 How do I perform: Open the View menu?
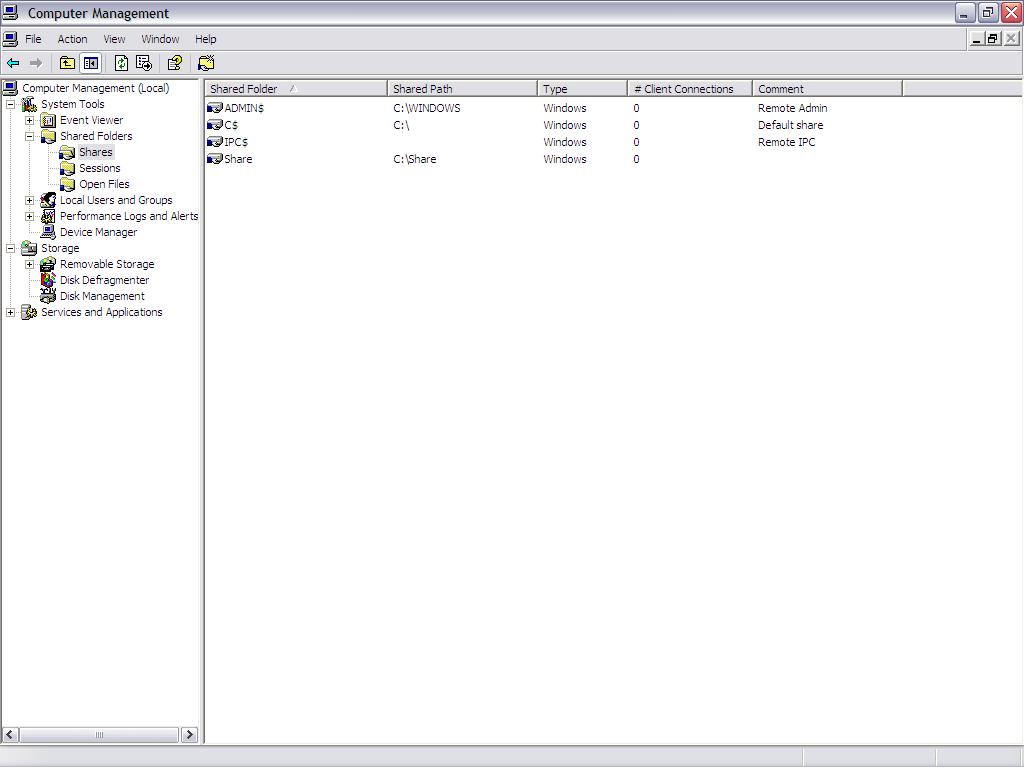(114, 39)
